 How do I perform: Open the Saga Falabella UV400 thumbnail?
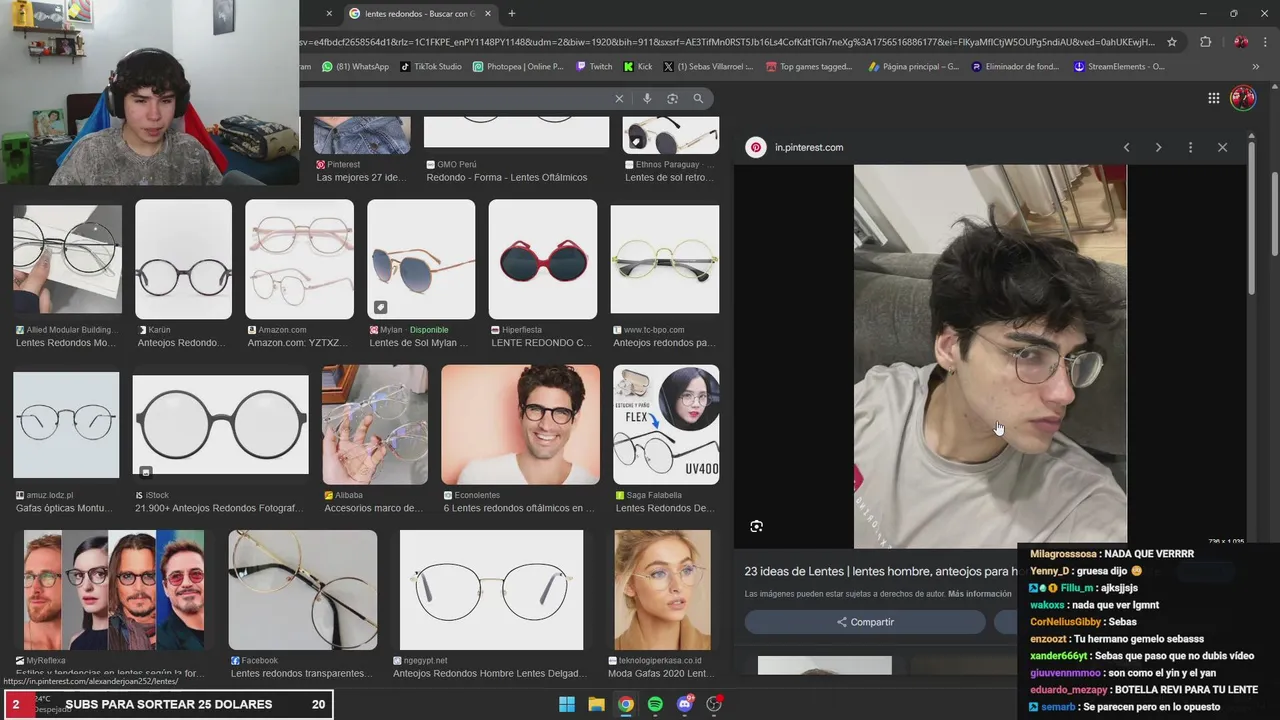[666, 425]
